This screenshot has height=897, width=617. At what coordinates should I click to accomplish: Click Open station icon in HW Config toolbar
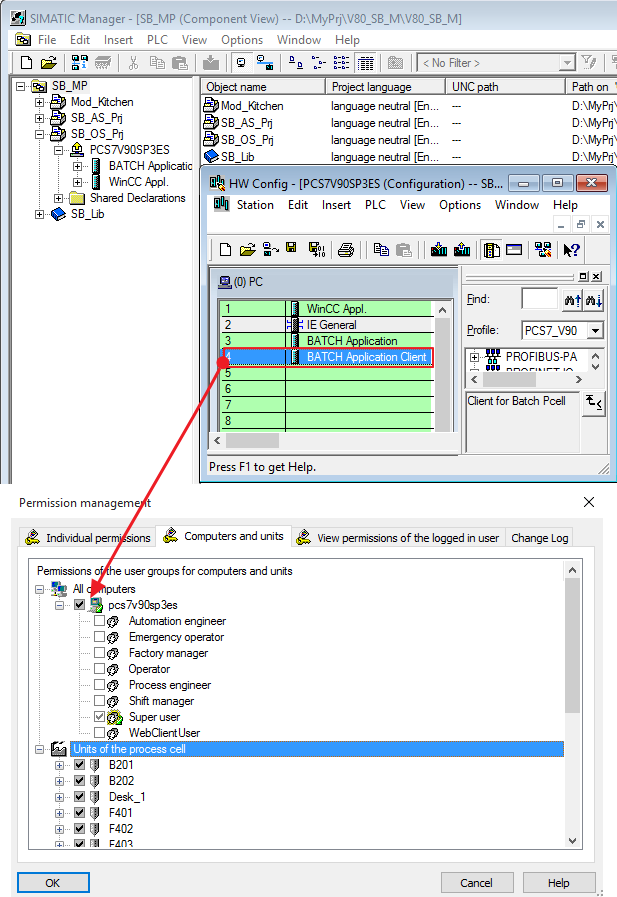point(247,249)
